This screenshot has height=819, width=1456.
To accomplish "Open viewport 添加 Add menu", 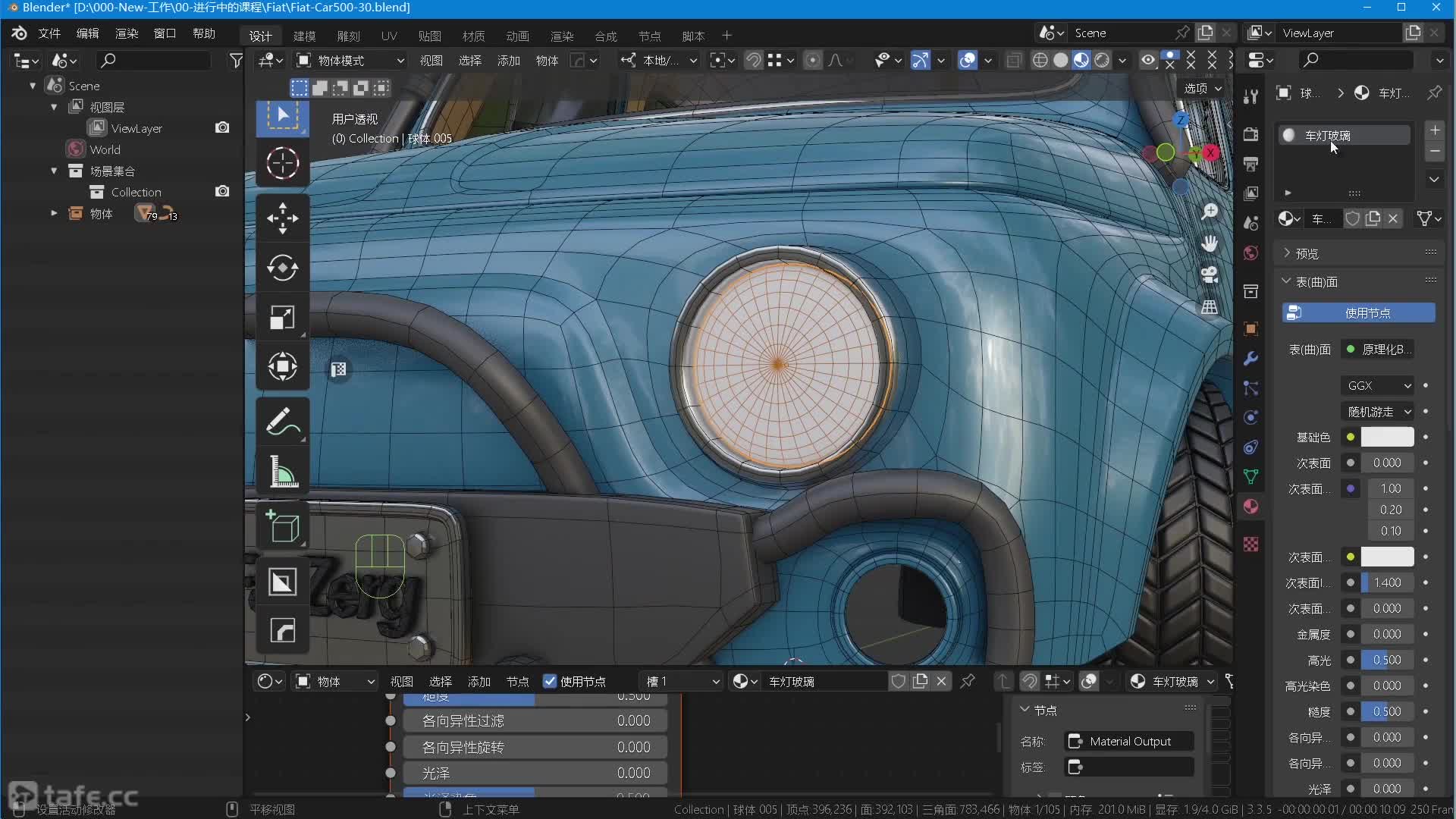I will (508, 61).
